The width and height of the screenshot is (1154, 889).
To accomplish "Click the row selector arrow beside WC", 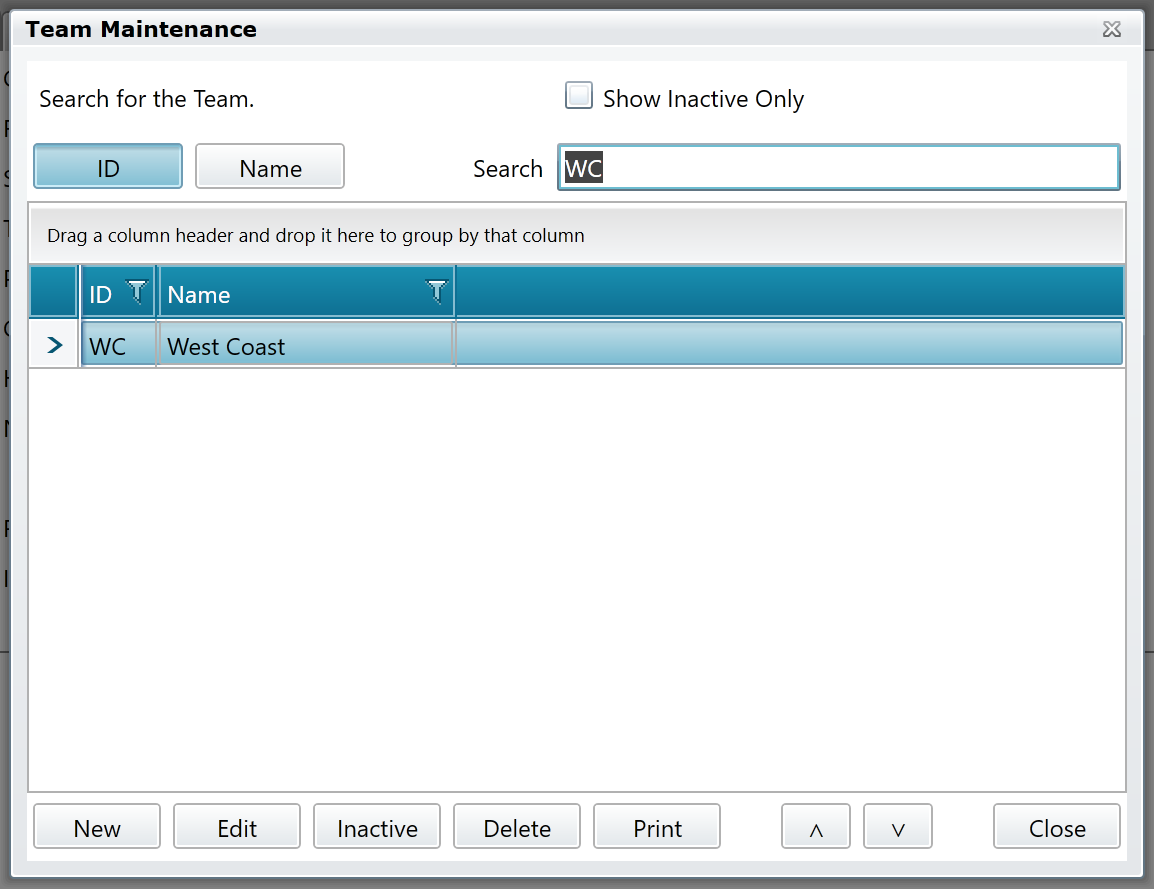I will pyautogui.click(x=53, y=344).
